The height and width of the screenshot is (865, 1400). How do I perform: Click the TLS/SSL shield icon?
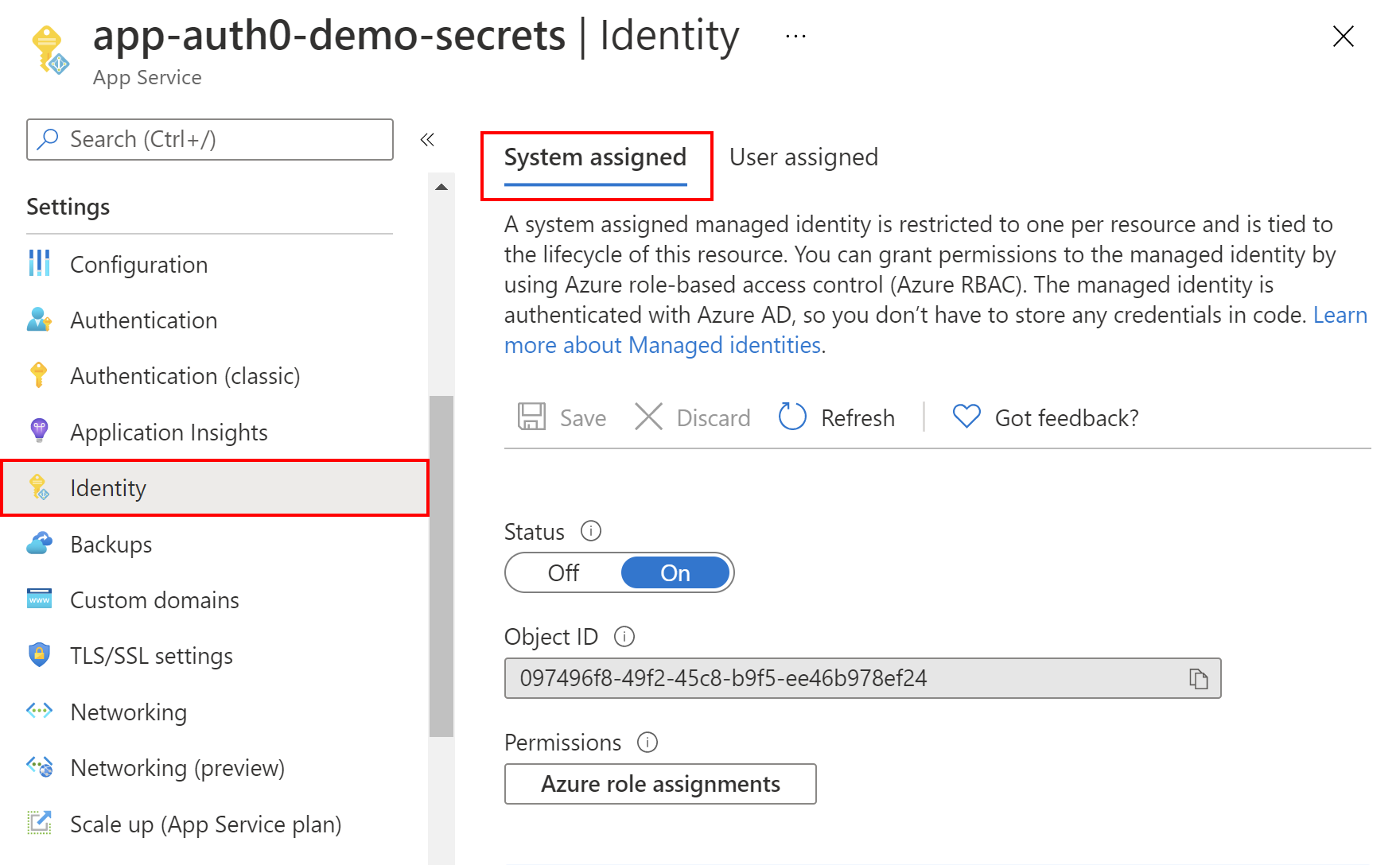click(x=39, y=654)
